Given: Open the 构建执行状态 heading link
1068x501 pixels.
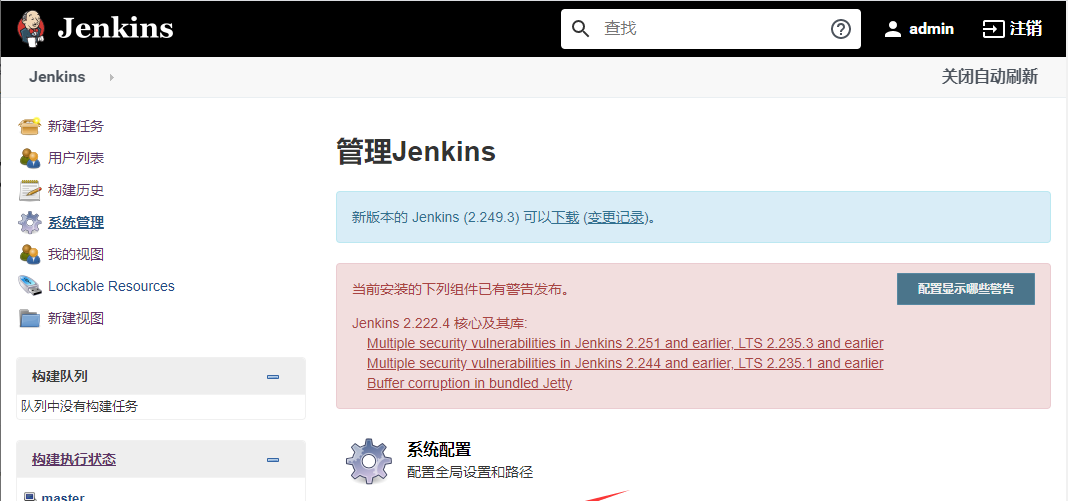Looking at the screenshot, I should (x=74, y=459).
